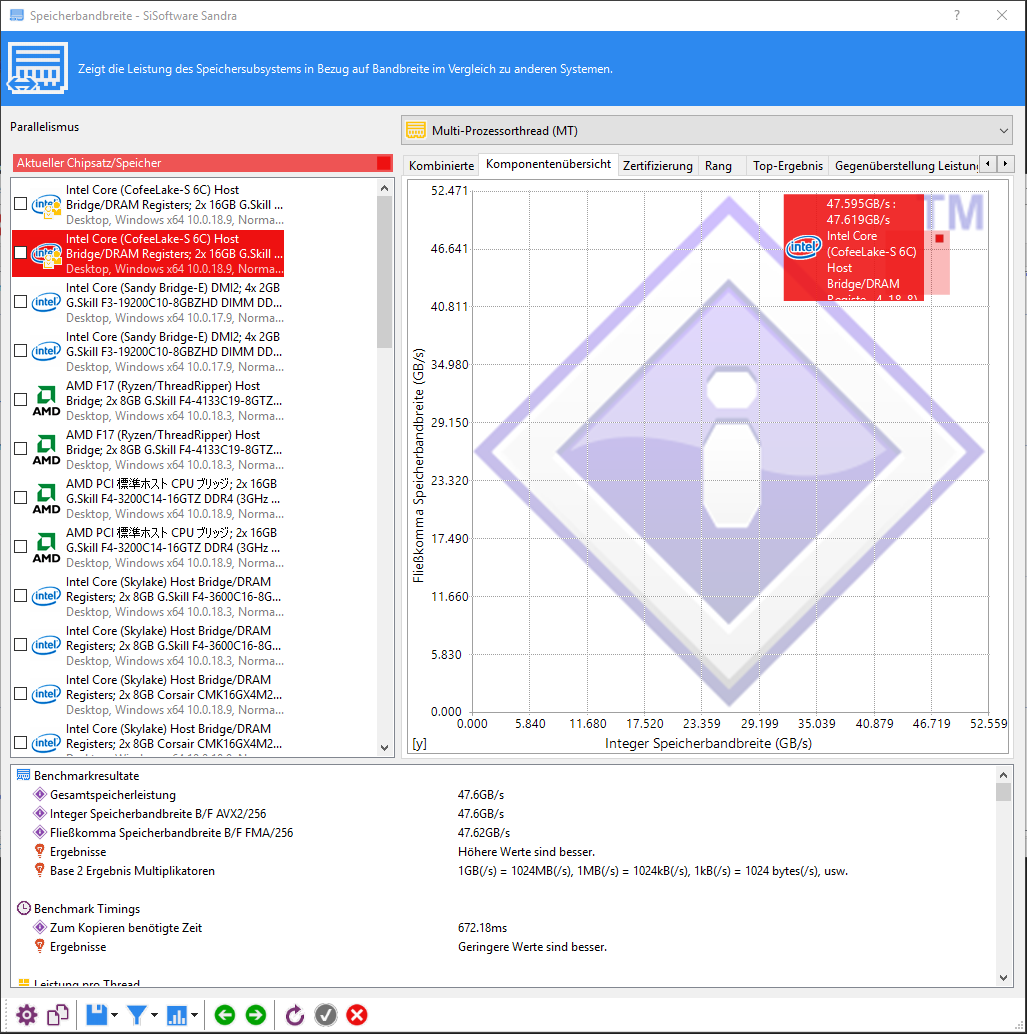Click the red tooltip box on chart
This screenshot has width=1027, height=1034.
pyautogui.click(x=854, y=247)
